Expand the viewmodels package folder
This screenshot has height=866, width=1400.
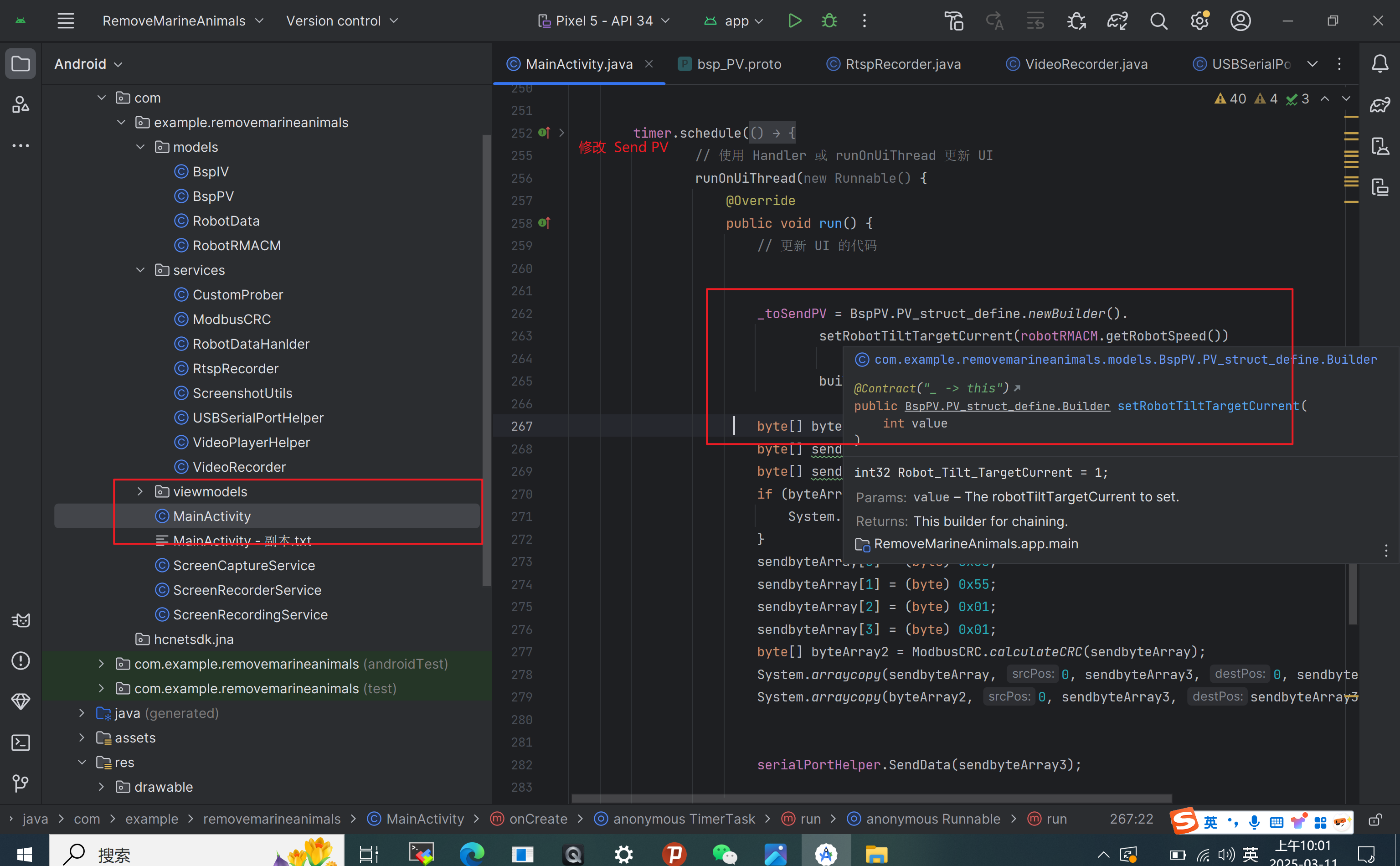(140, 491)
